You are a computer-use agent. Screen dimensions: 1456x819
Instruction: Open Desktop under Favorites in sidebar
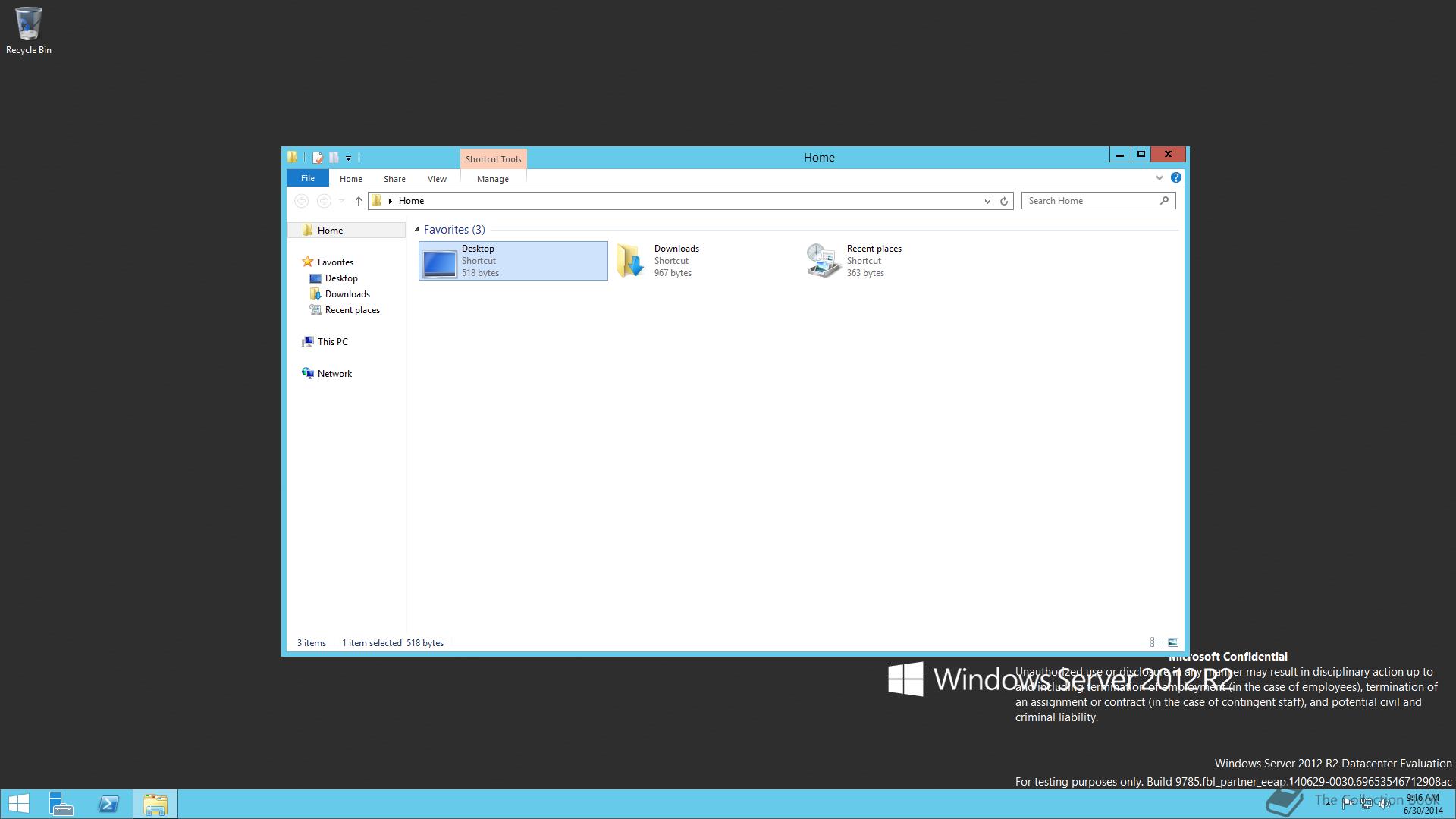coord(341,278)
